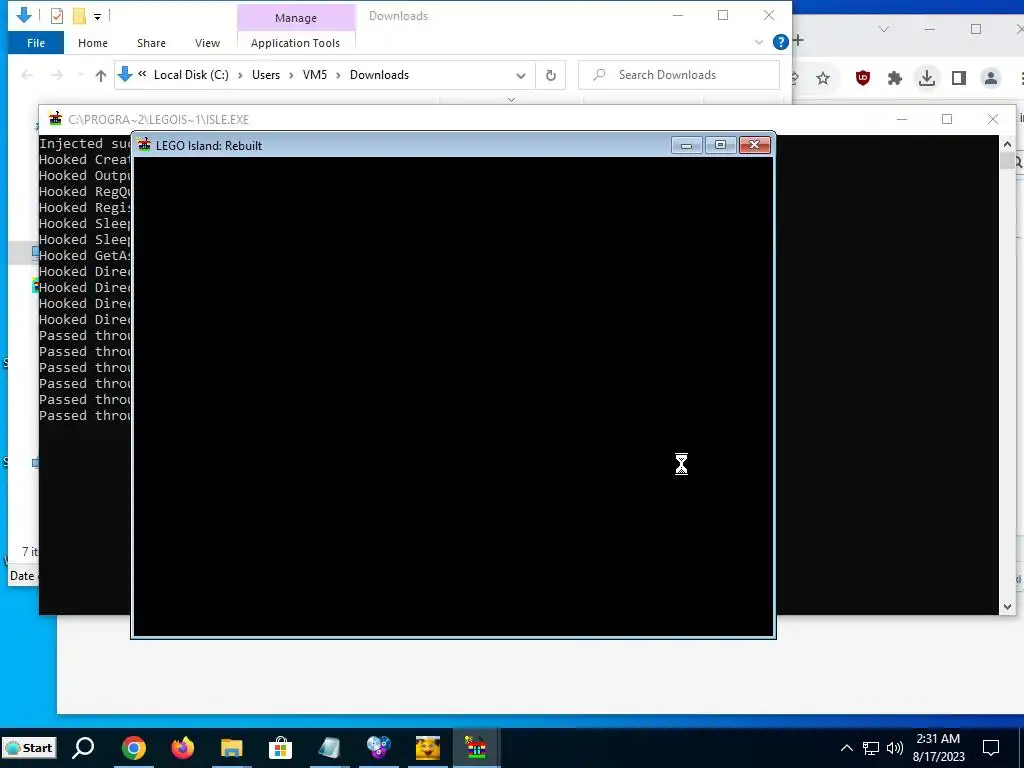Click the Explorer back arrow

[27, 75]
